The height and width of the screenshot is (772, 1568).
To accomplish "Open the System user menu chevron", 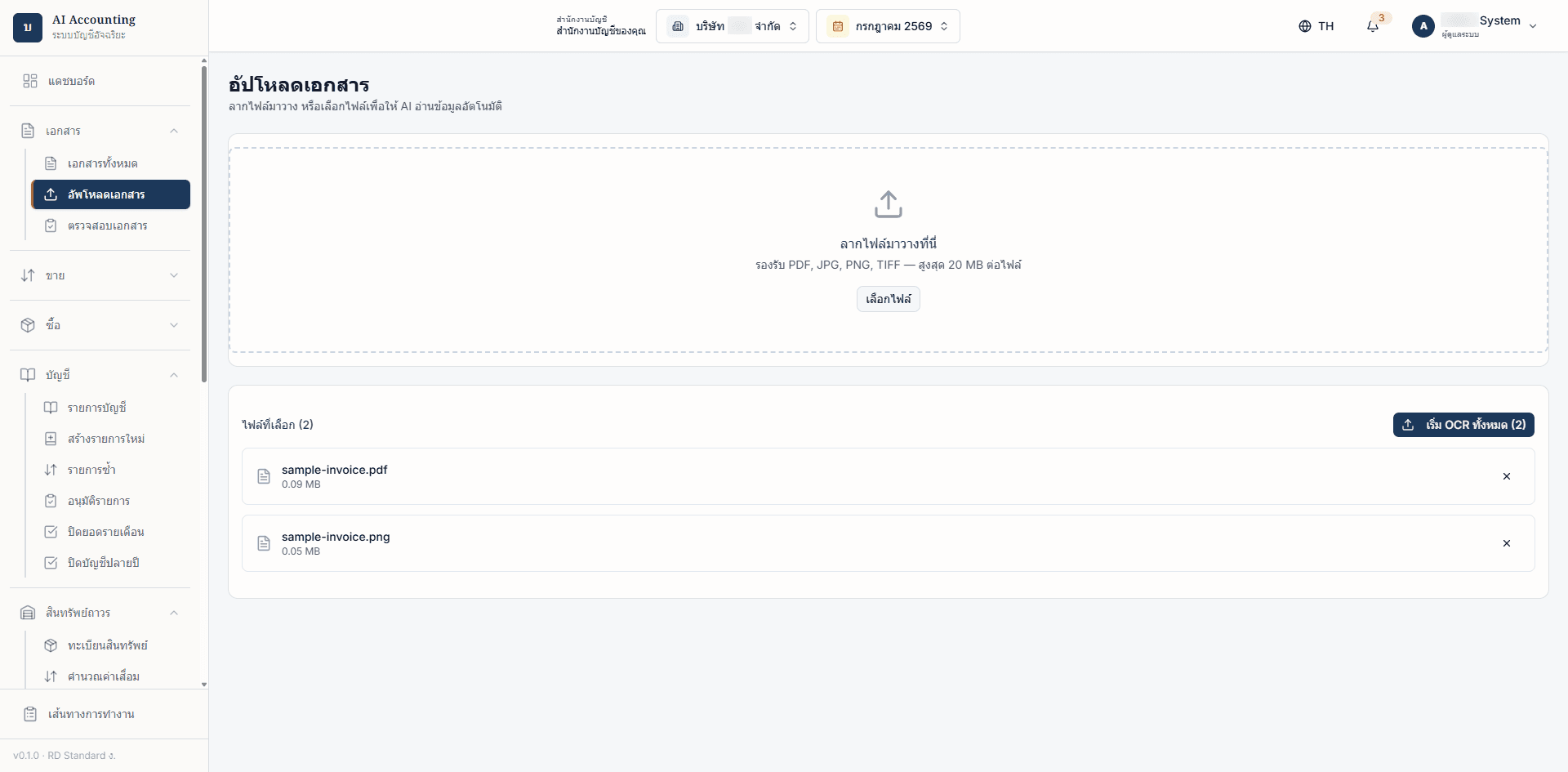I will click(1533, 26).
